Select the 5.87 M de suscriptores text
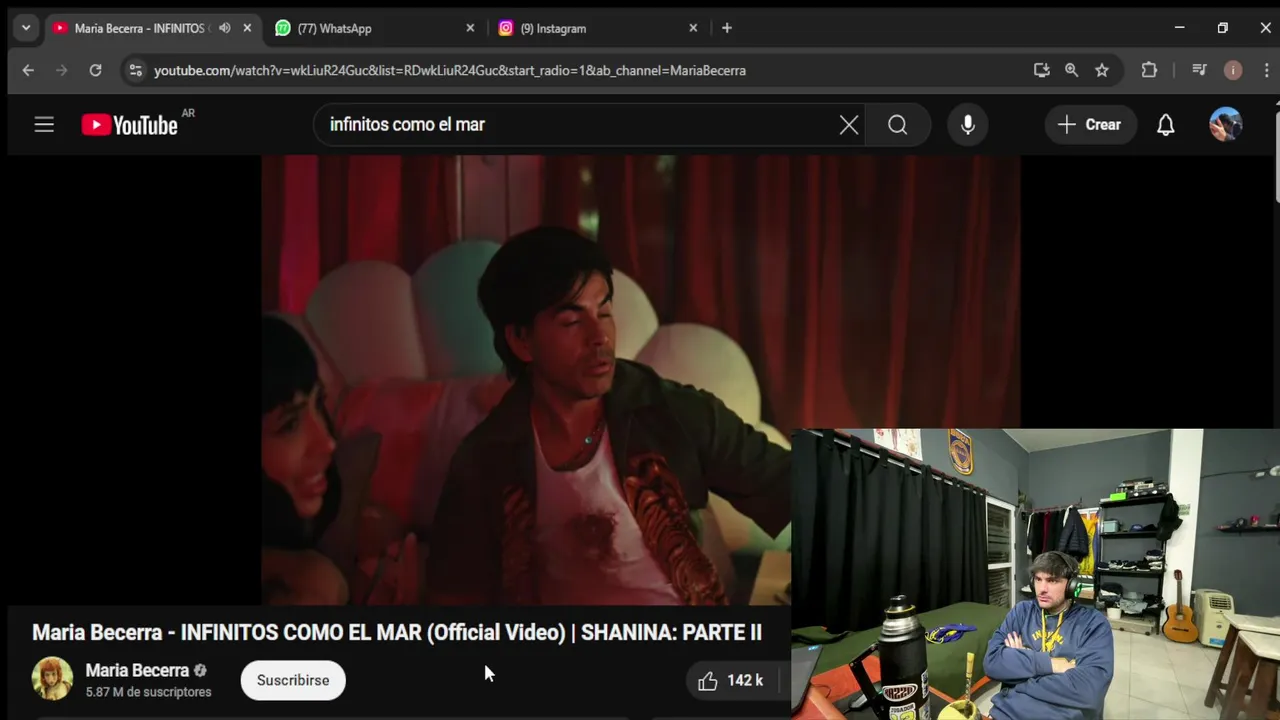 coord(149,692)
